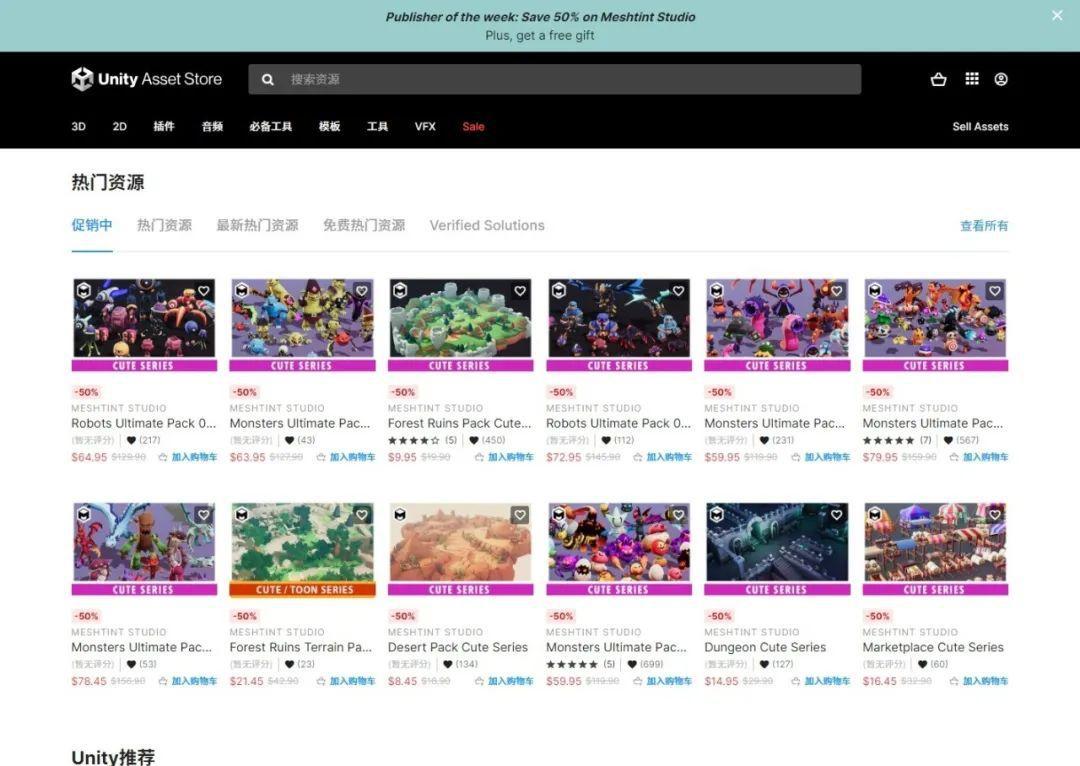This screenshot has width=1080, height=766.
Task: Open the 2D category menu
Action: pyautogui.click(x=120, y=127)
